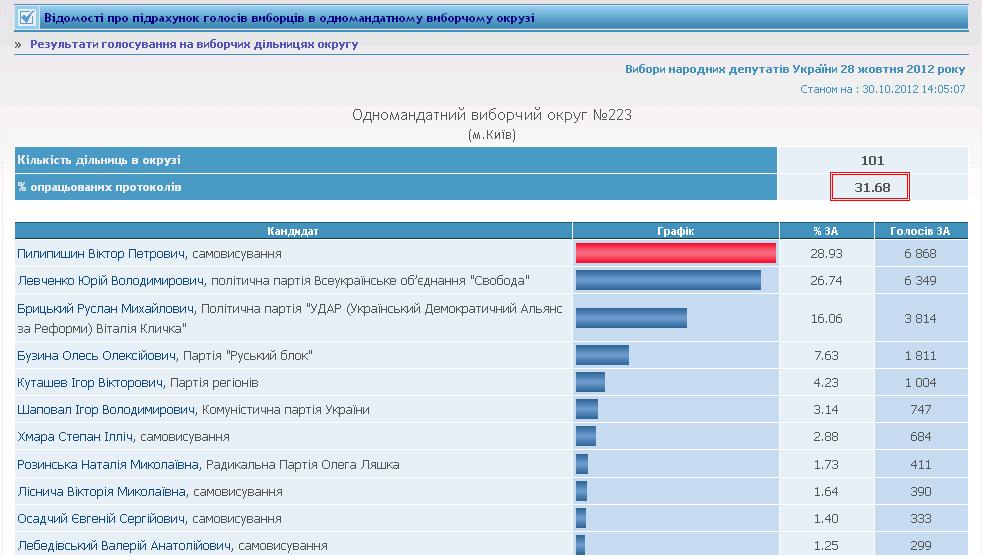This screenshot has height=557, width=982.
Task: Click the Графік column header
Action: pyautogui.click(x=675, y=231)
